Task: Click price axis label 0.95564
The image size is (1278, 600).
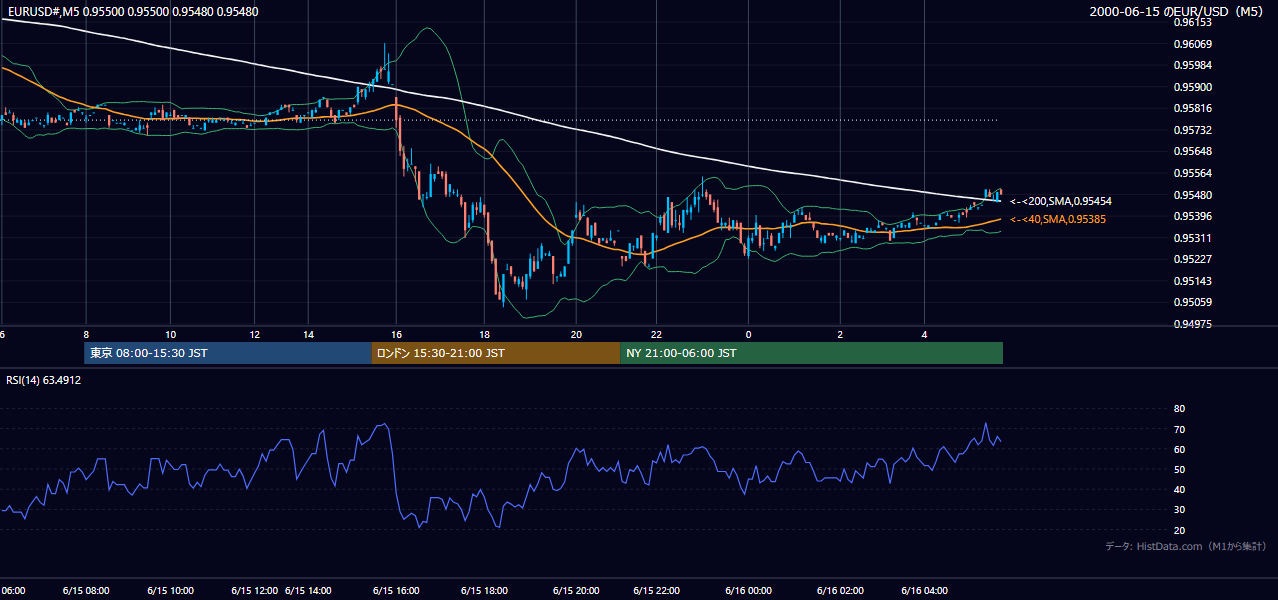Action: (1193, 173)
